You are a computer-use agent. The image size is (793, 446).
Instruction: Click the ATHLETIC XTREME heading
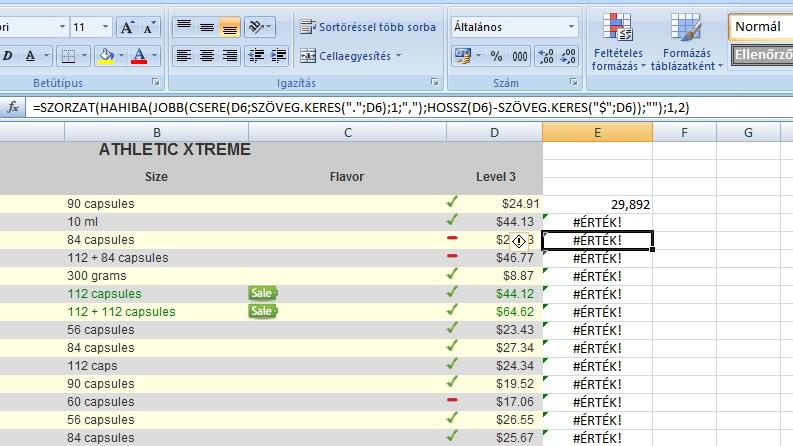(174, 150)
